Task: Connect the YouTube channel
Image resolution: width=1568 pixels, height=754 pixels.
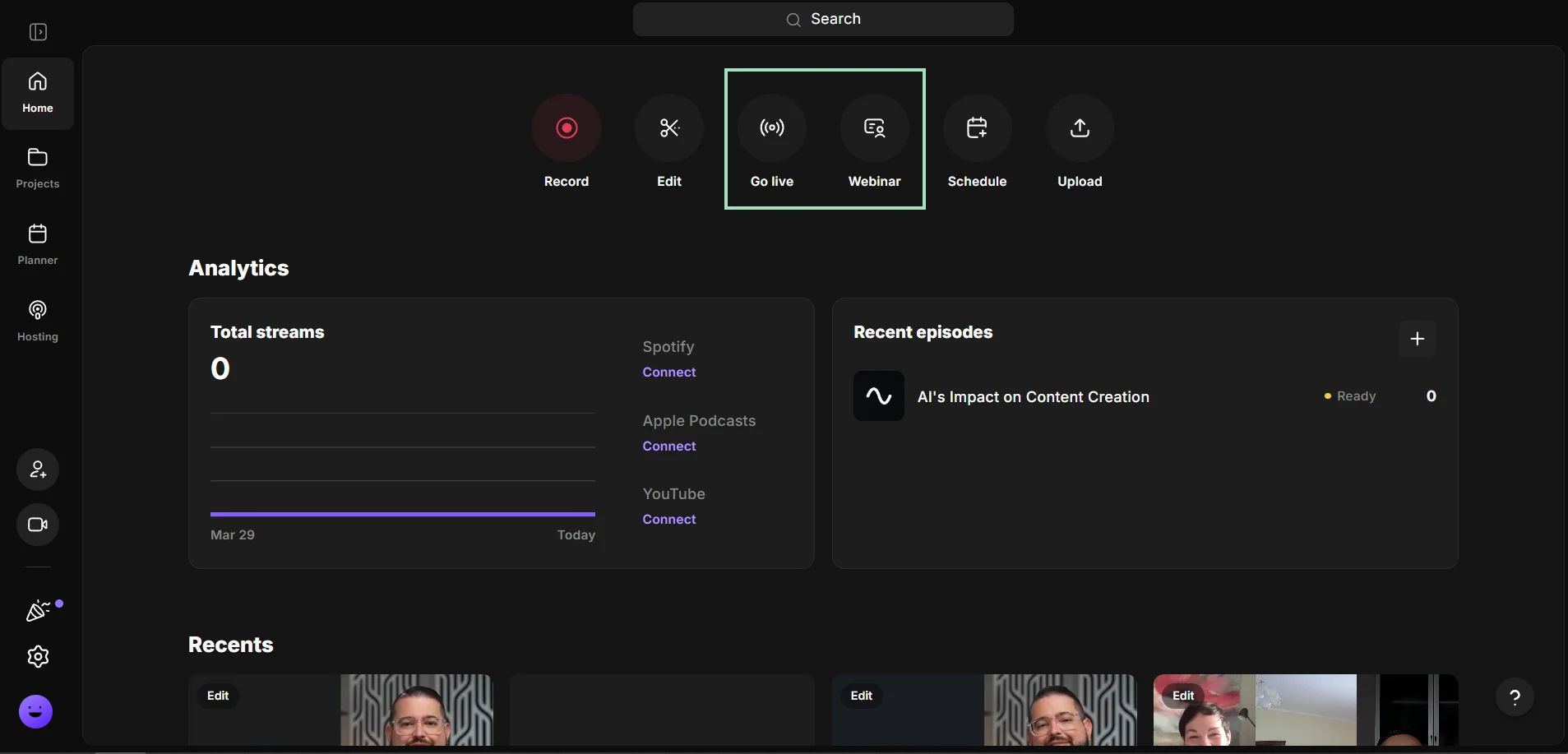Action: coord(669,520)
